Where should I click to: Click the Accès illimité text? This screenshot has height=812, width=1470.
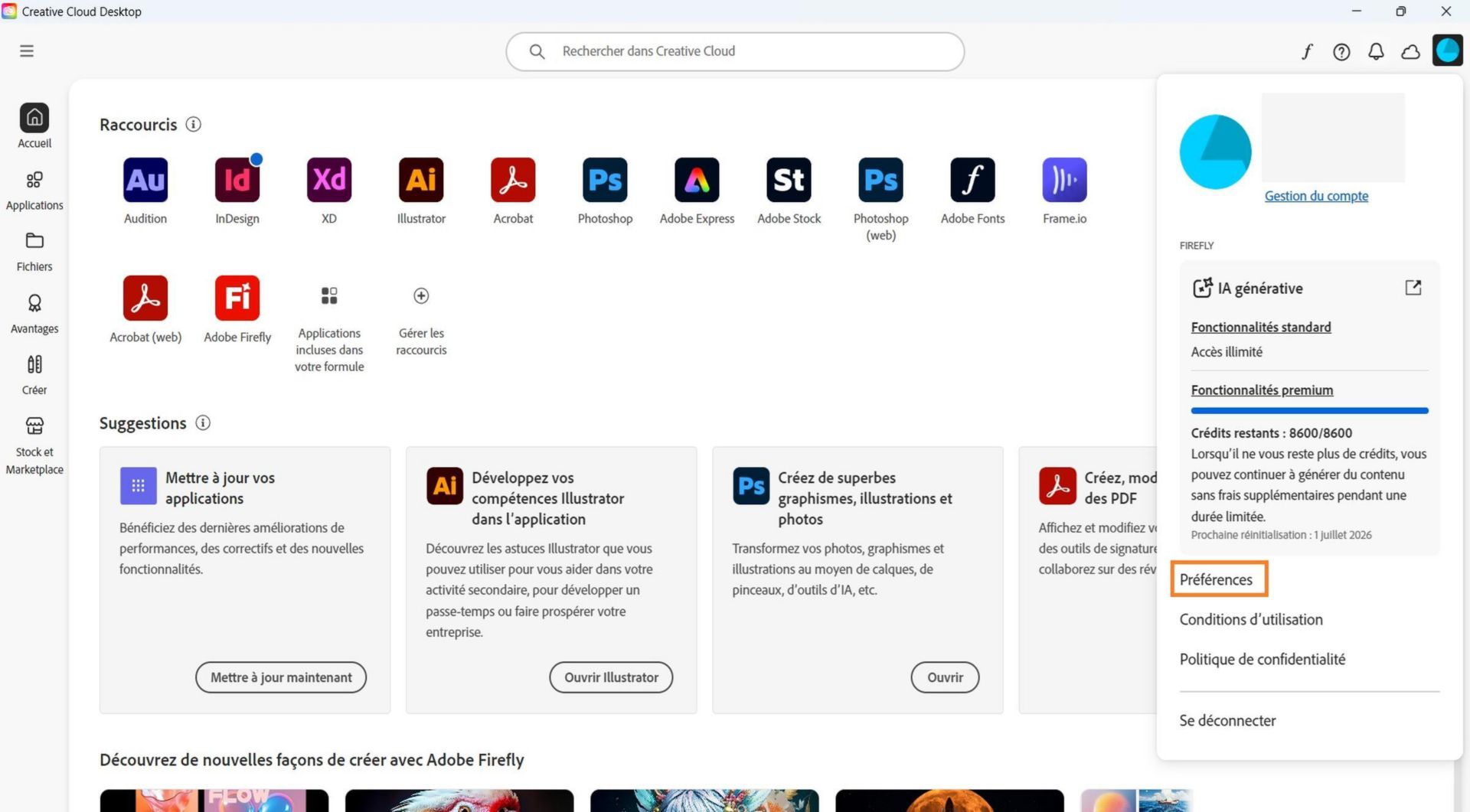click(x=1227, y=352)
